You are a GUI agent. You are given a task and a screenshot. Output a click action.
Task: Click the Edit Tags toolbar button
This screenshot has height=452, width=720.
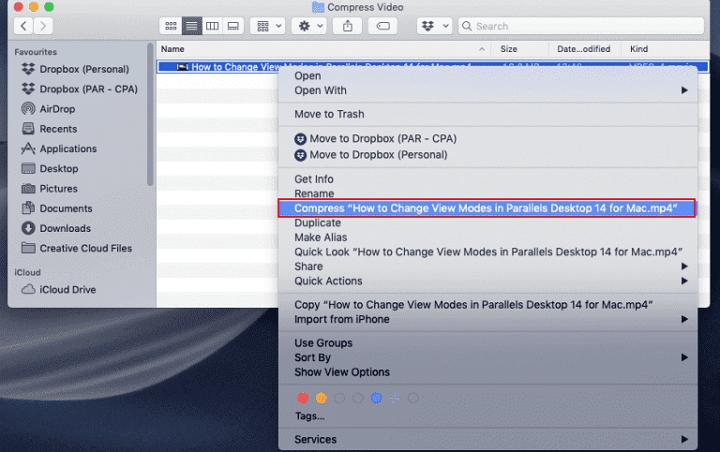coord(382,26)
